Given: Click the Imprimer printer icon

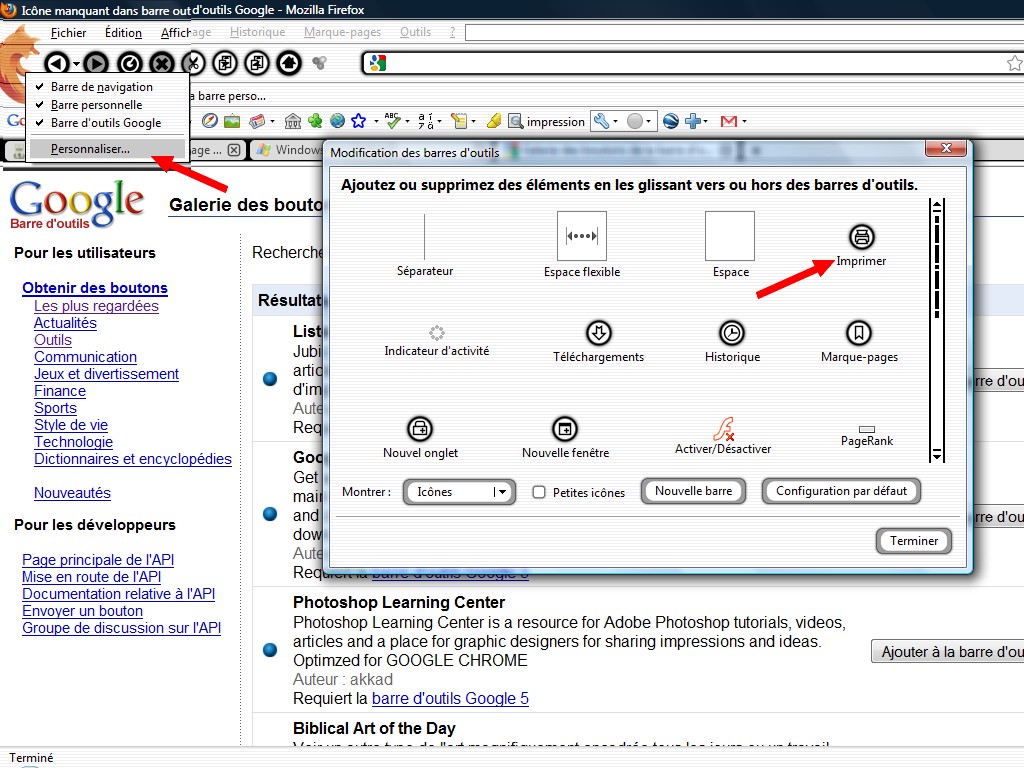Looking at the screenshot, I should pos(861,237).
